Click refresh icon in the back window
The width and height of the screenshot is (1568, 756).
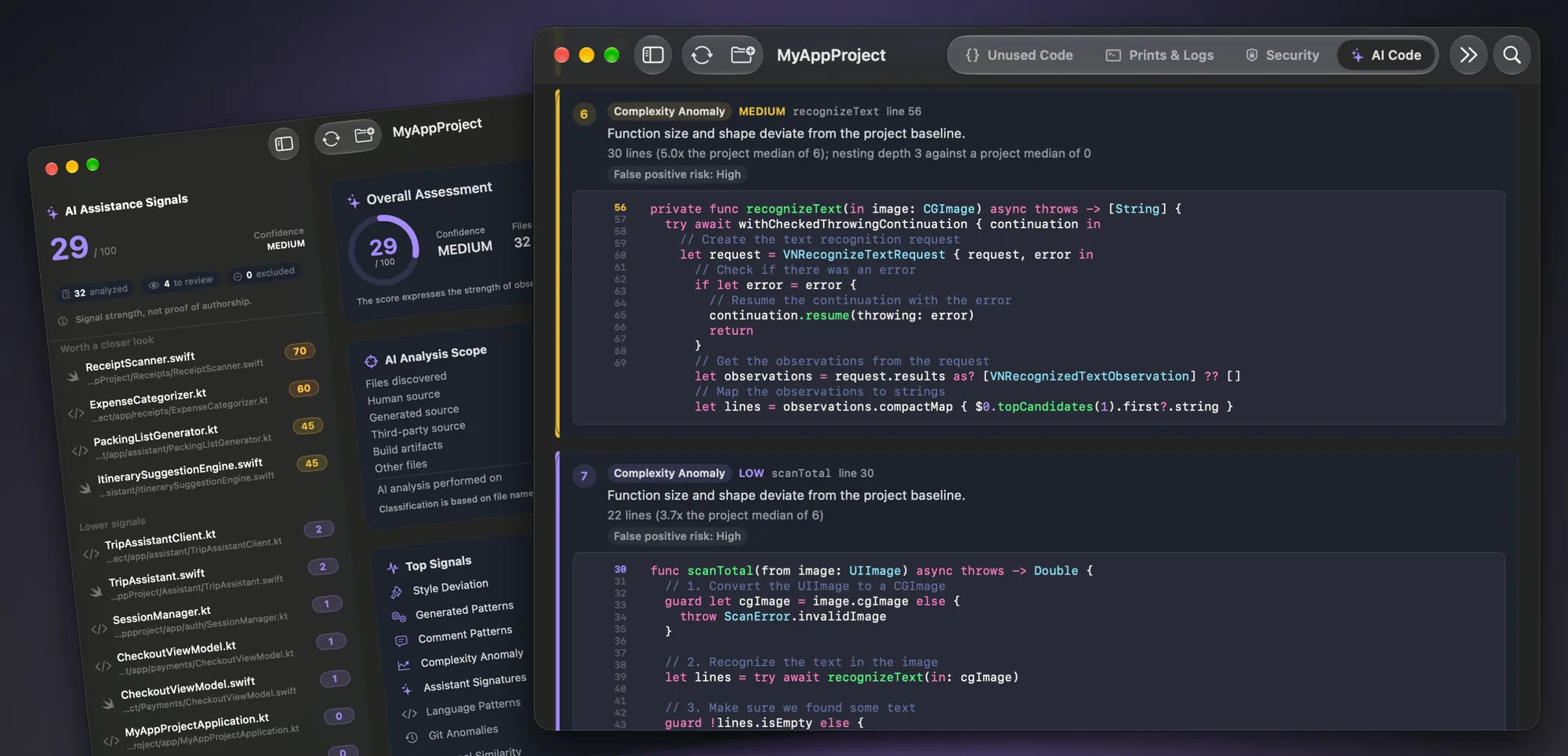[332, 138]
